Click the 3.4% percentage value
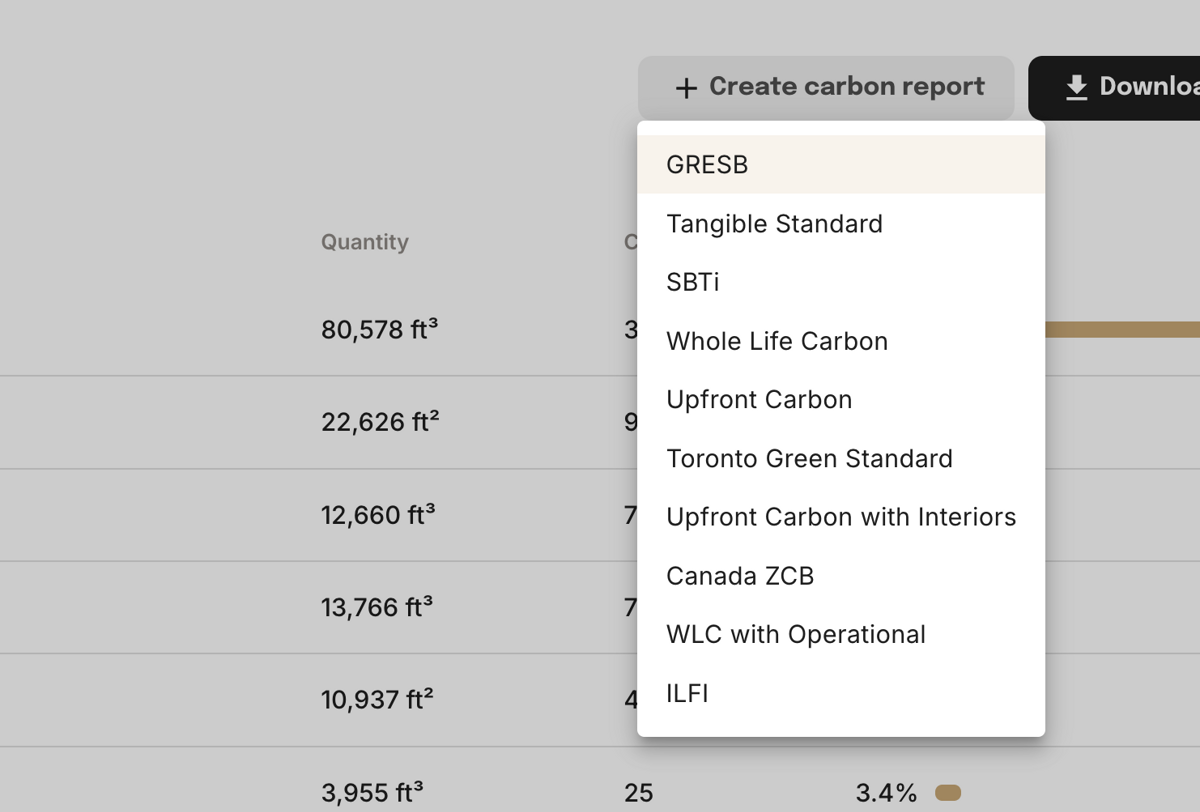This screenshot has height=812, width=1200. coord(886,794)
